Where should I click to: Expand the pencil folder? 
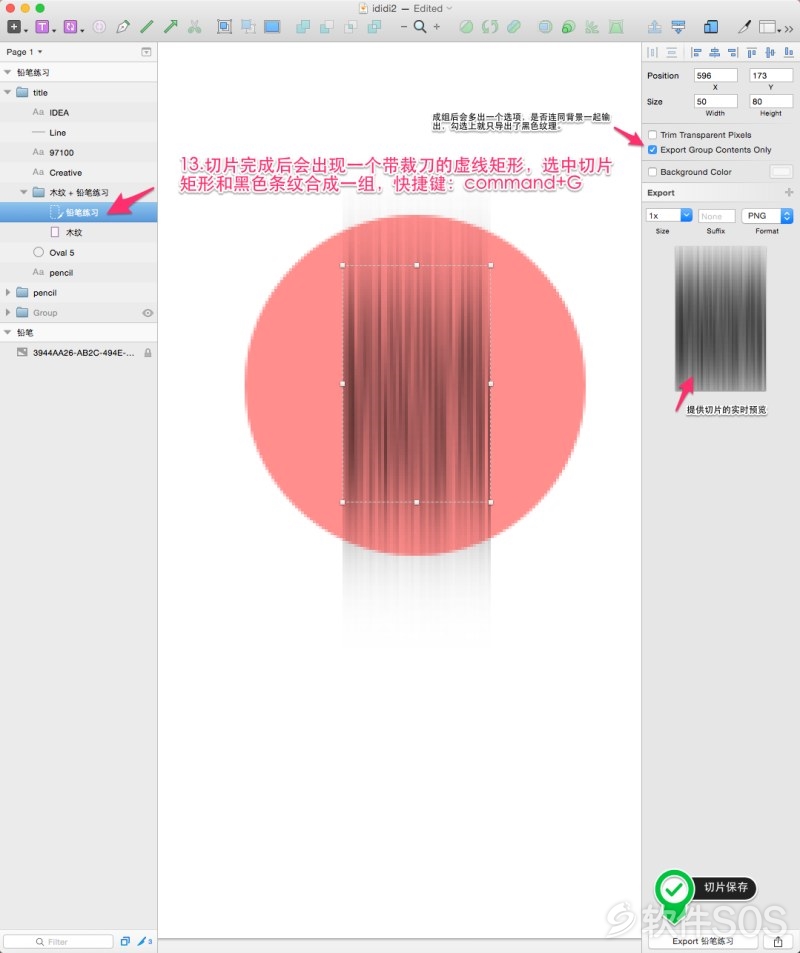[7, 292]
